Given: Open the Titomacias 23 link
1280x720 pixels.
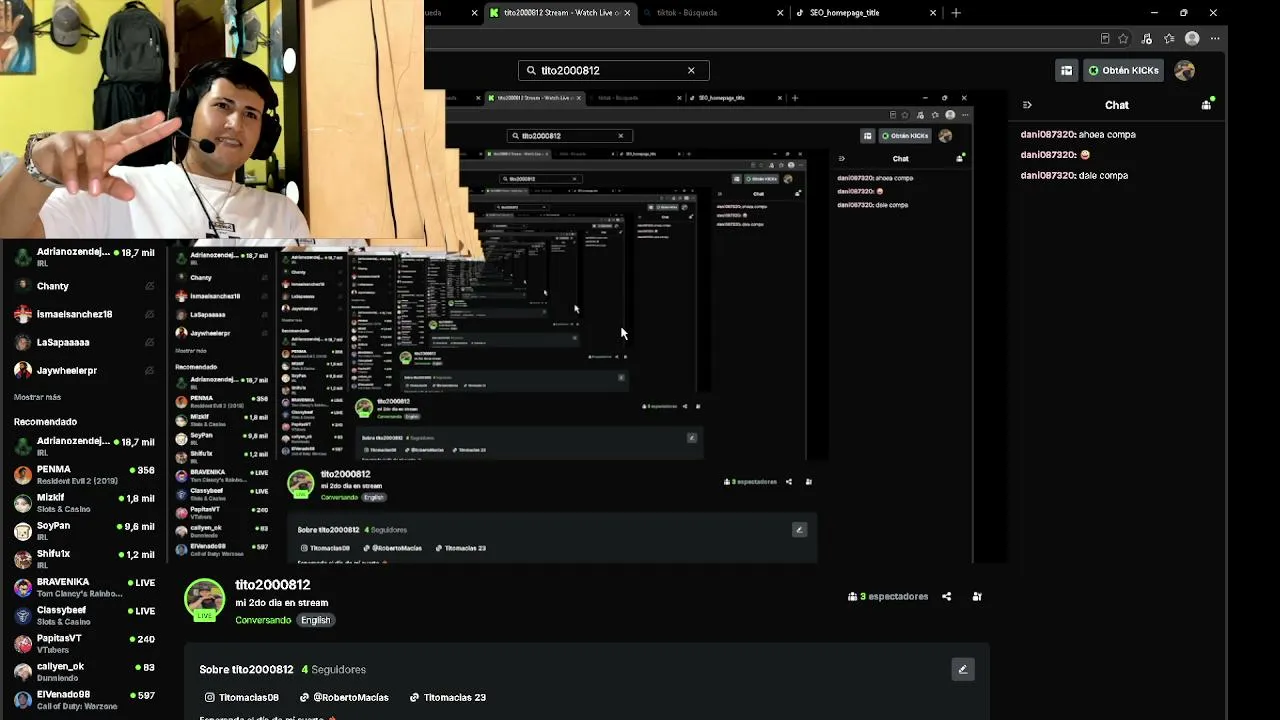Looking at the screenshot, I should pos(448,697).
